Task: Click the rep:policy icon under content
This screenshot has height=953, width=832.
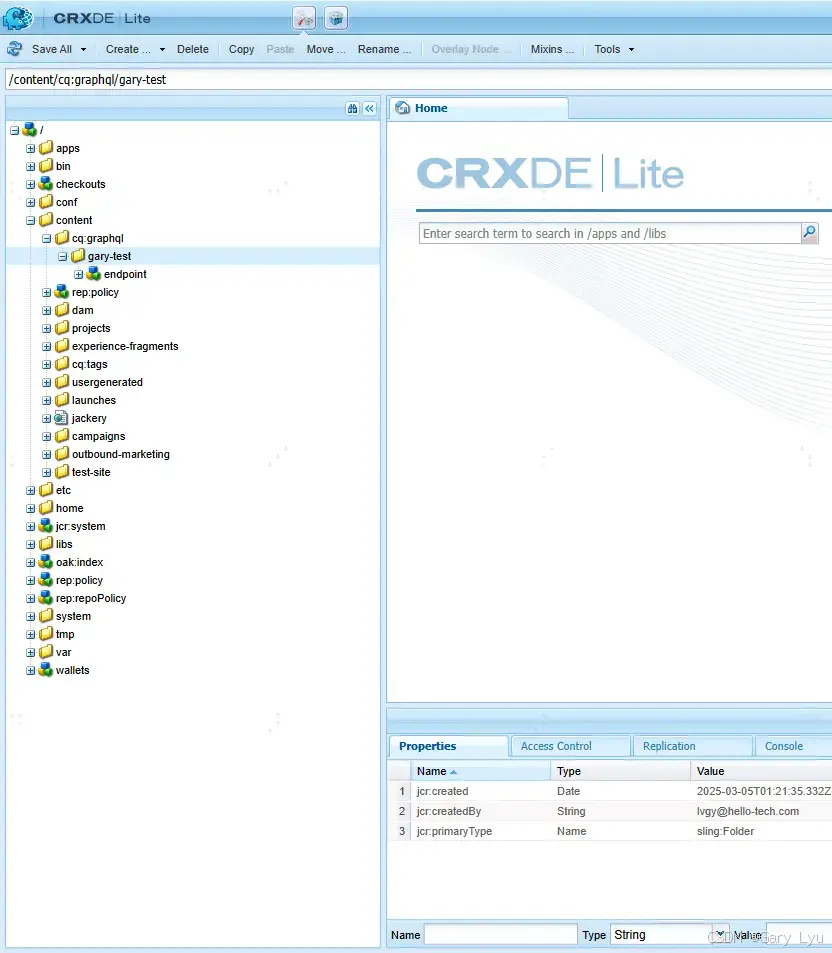Action: coord(61,292)
